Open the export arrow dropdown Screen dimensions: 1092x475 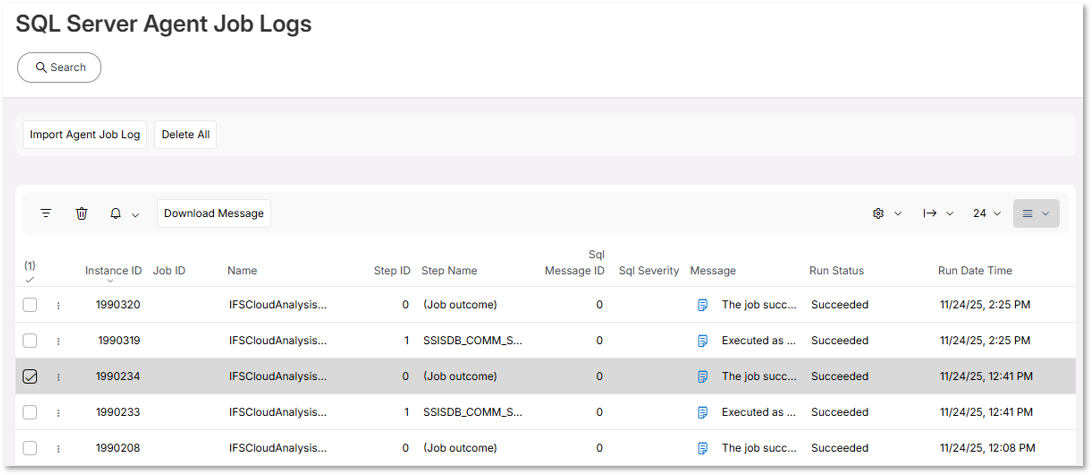point(938,213)
